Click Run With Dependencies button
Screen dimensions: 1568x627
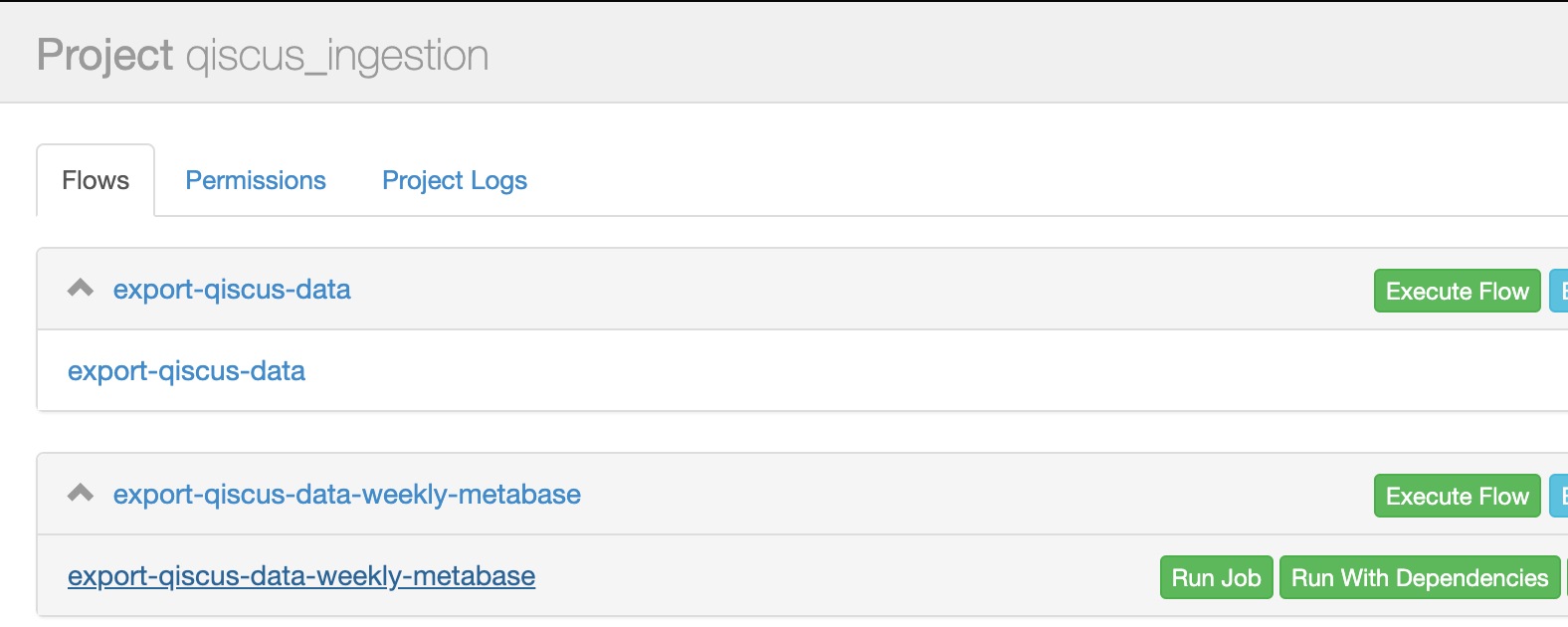(x=1420, y=577)
